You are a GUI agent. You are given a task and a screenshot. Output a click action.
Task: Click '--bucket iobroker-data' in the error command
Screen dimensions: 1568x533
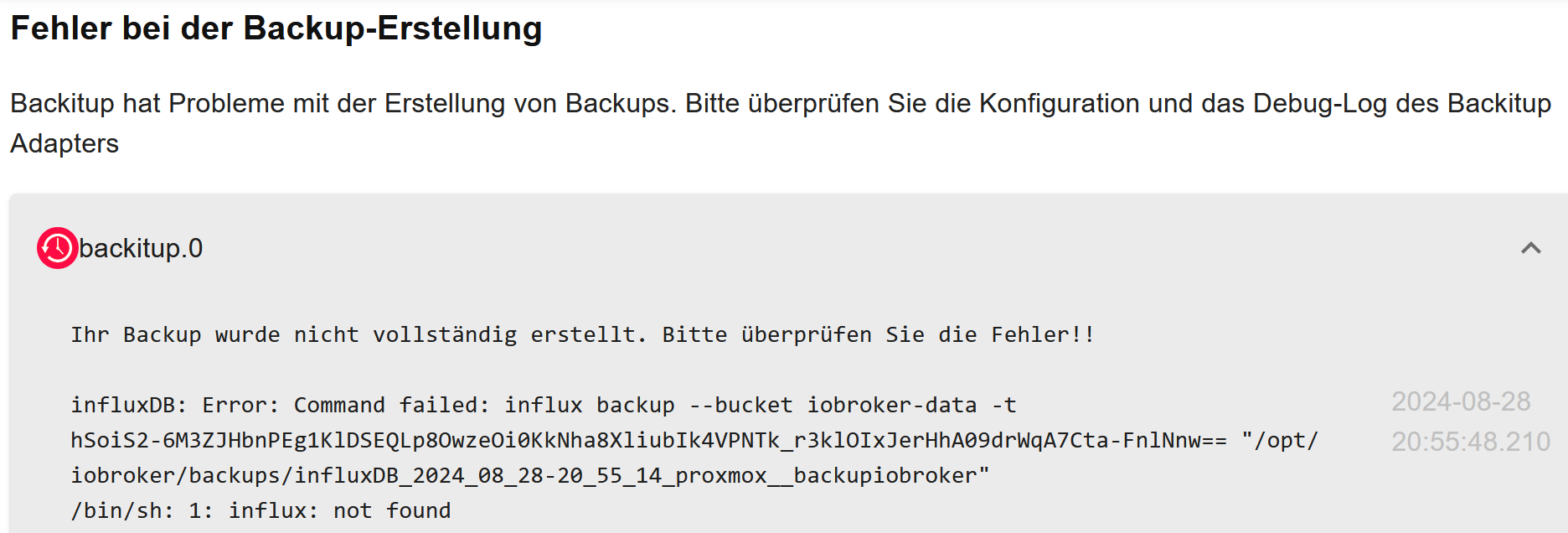833,405
